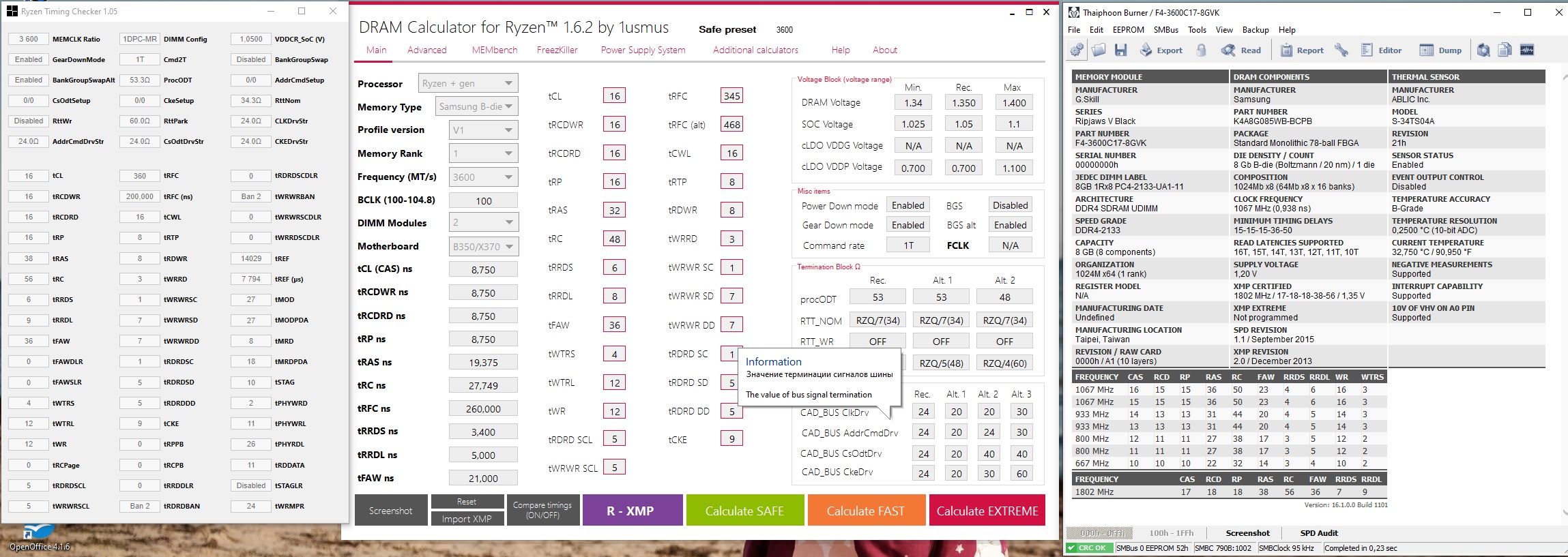Open the EEPROM menu
Screen dimensions: 1568x557
pyautogui.click(x=1129, y=30)
